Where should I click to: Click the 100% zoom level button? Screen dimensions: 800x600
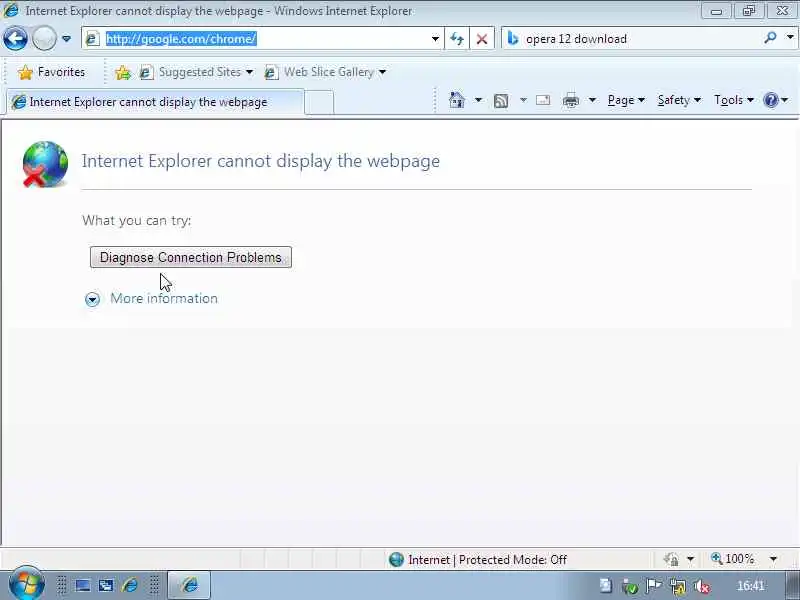click(733, 559)
